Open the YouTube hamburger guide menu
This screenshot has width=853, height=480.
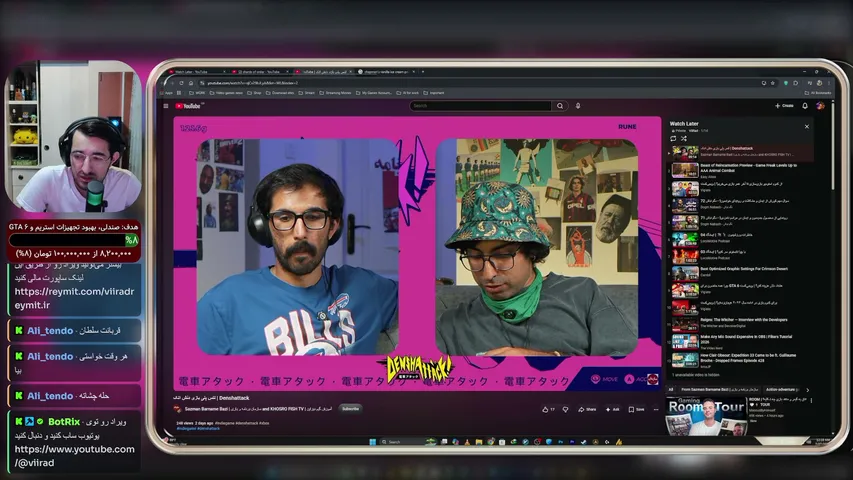[x=166, y=106]
